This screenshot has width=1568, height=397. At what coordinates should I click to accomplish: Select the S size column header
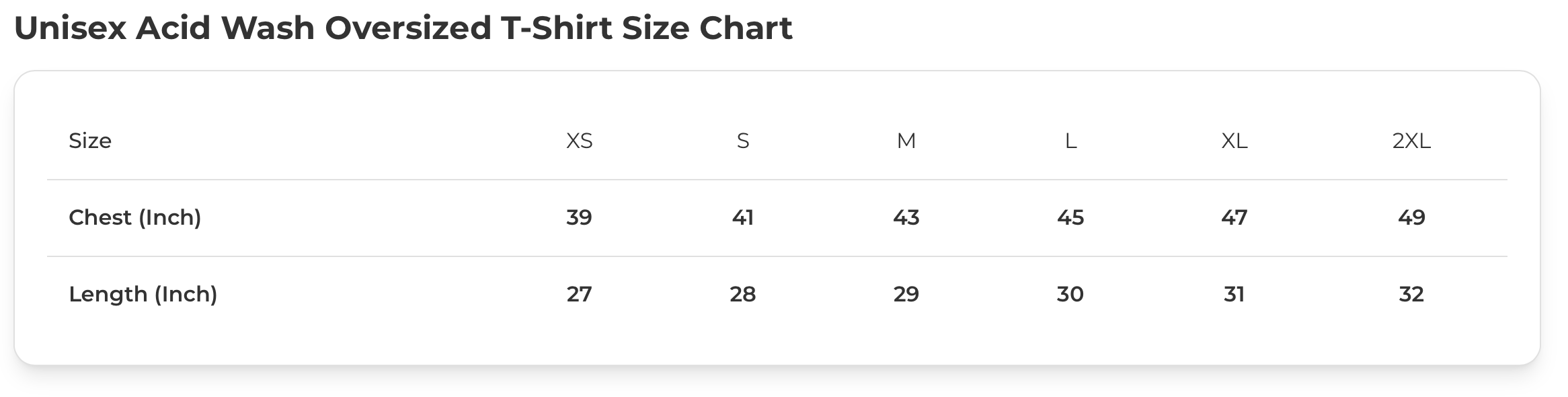[x=742, y=141]
